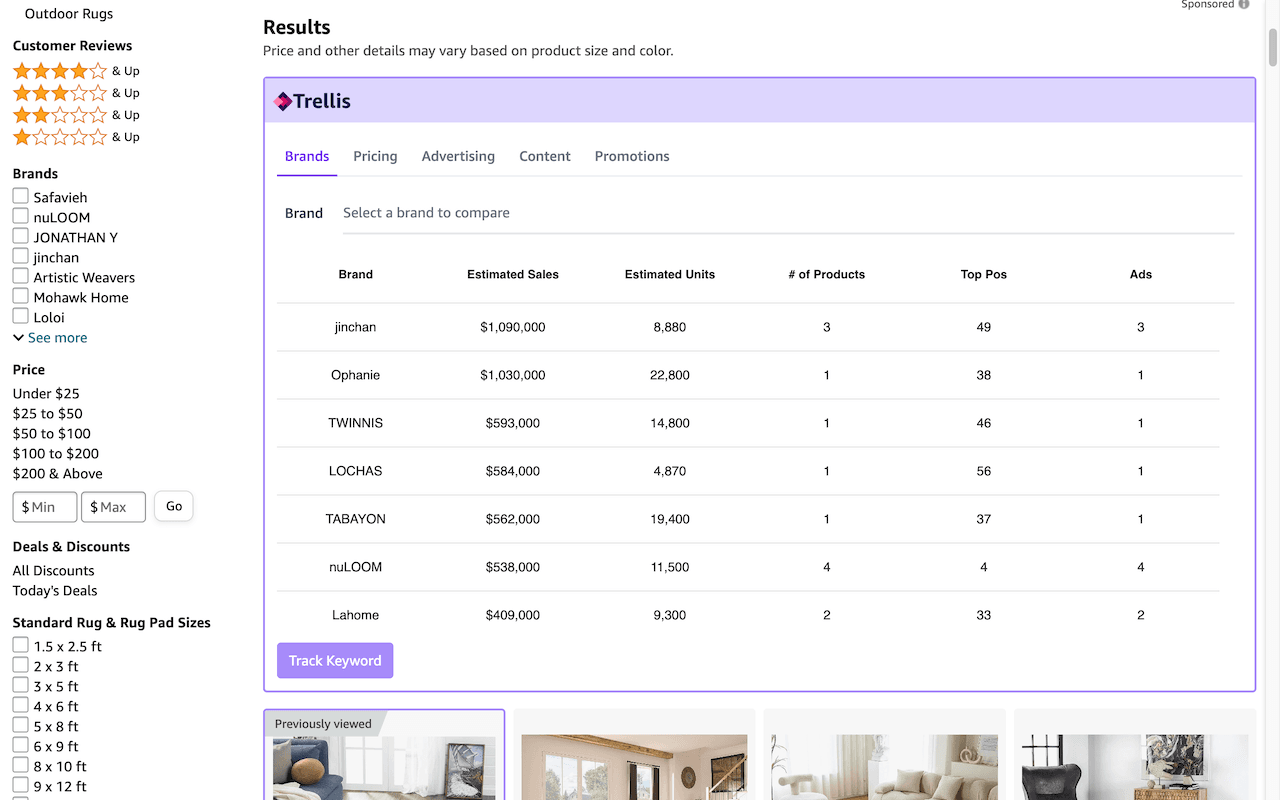The width and height of the screenshot is (1280, 800).
Task: Expand See more brands
Action: pos(50,338)
